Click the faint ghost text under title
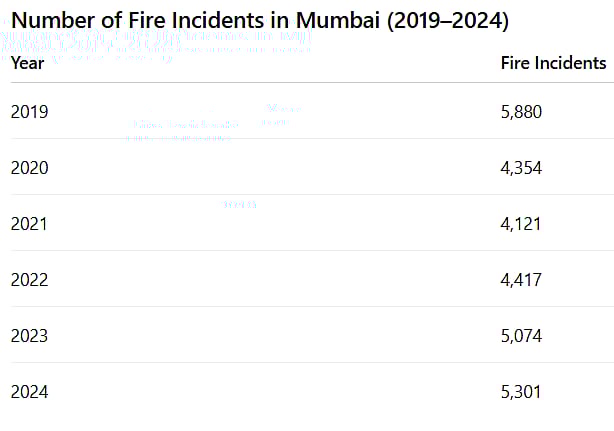The height and width of the screenshot is (431, 614). 156,46
